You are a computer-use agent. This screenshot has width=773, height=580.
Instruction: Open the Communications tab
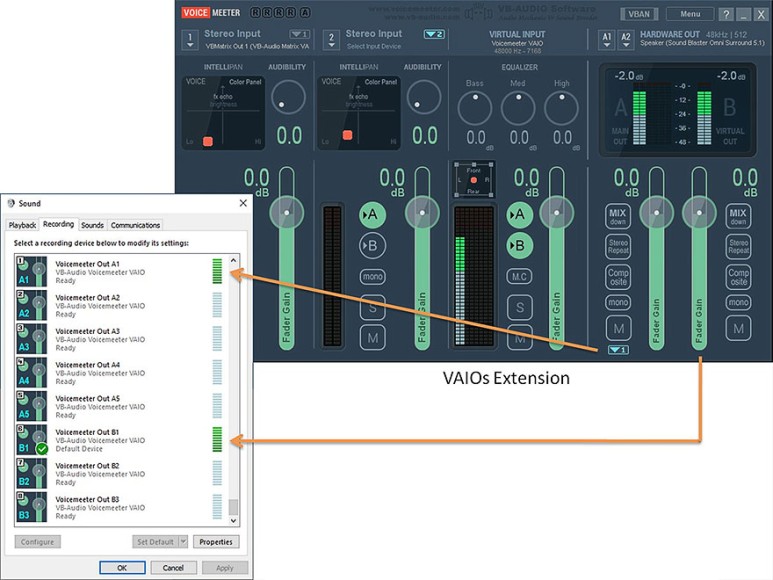[135, 225]
